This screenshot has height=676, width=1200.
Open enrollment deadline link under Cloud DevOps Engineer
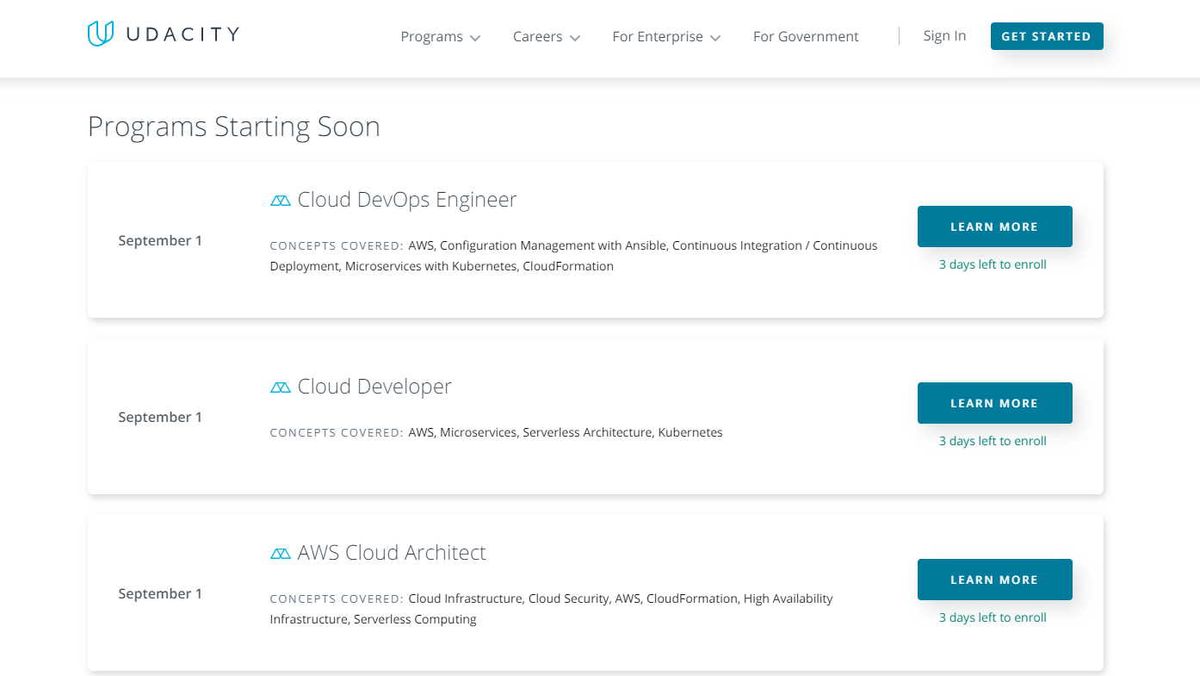(x=992, y=264)
